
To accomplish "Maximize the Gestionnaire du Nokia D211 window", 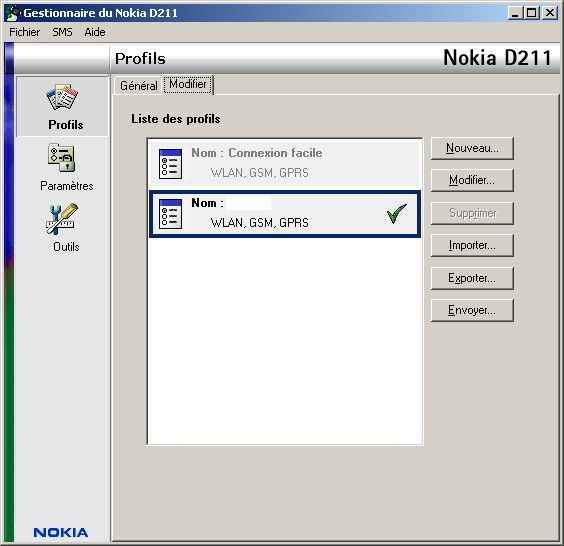I will coord(531,13).
